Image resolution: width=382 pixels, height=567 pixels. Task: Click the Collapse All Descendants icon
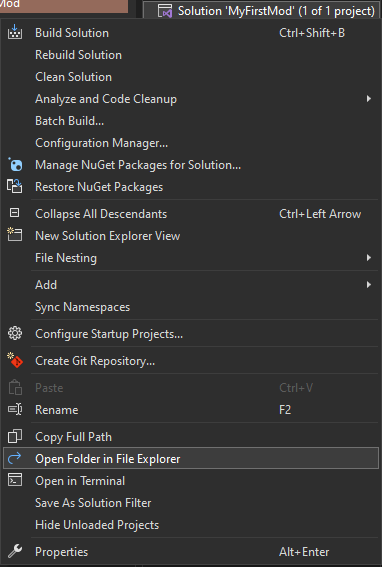(14, 213)
